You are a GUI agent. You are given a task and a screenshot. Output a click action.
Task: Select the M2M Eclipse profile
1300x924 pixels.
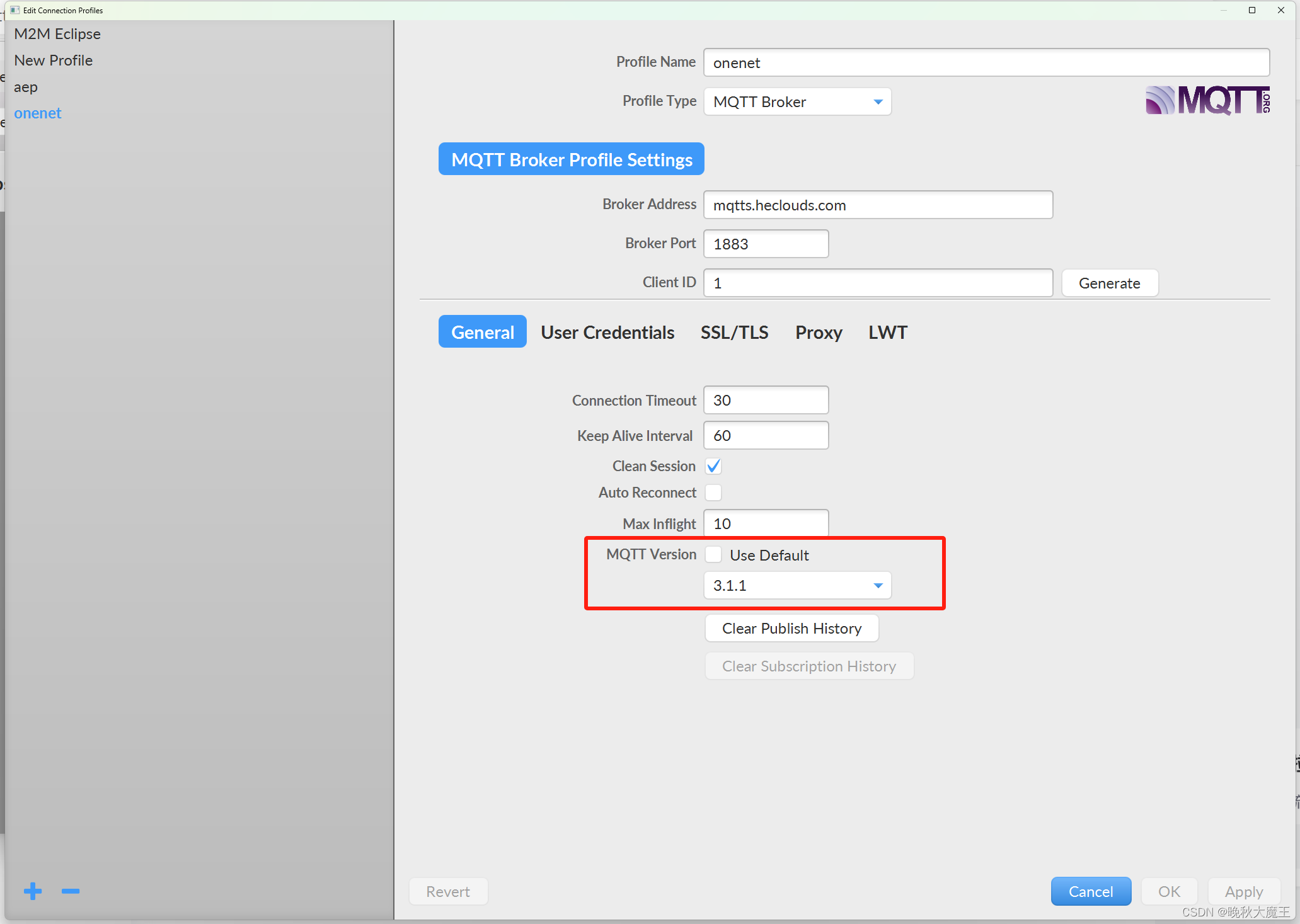click(x=57, y=34)
